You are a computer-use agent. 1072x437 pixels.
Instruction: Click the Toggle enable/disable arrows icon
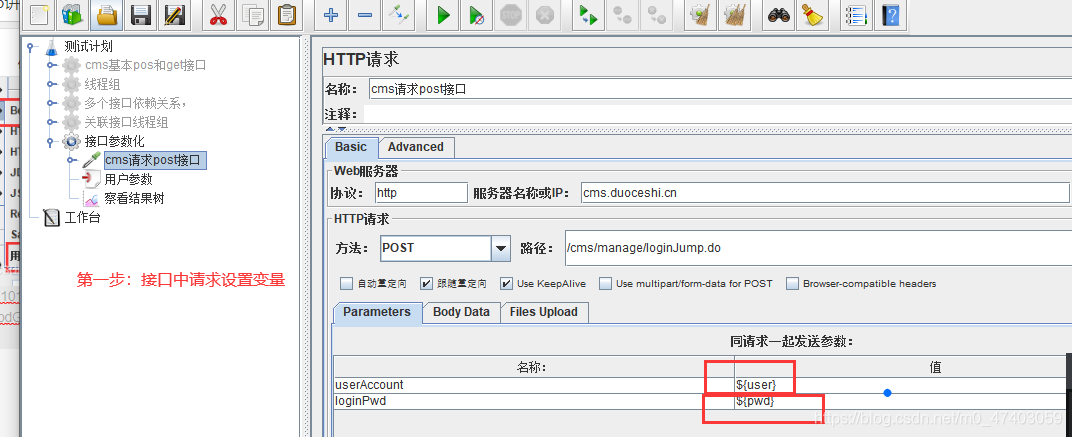(398, 14)
